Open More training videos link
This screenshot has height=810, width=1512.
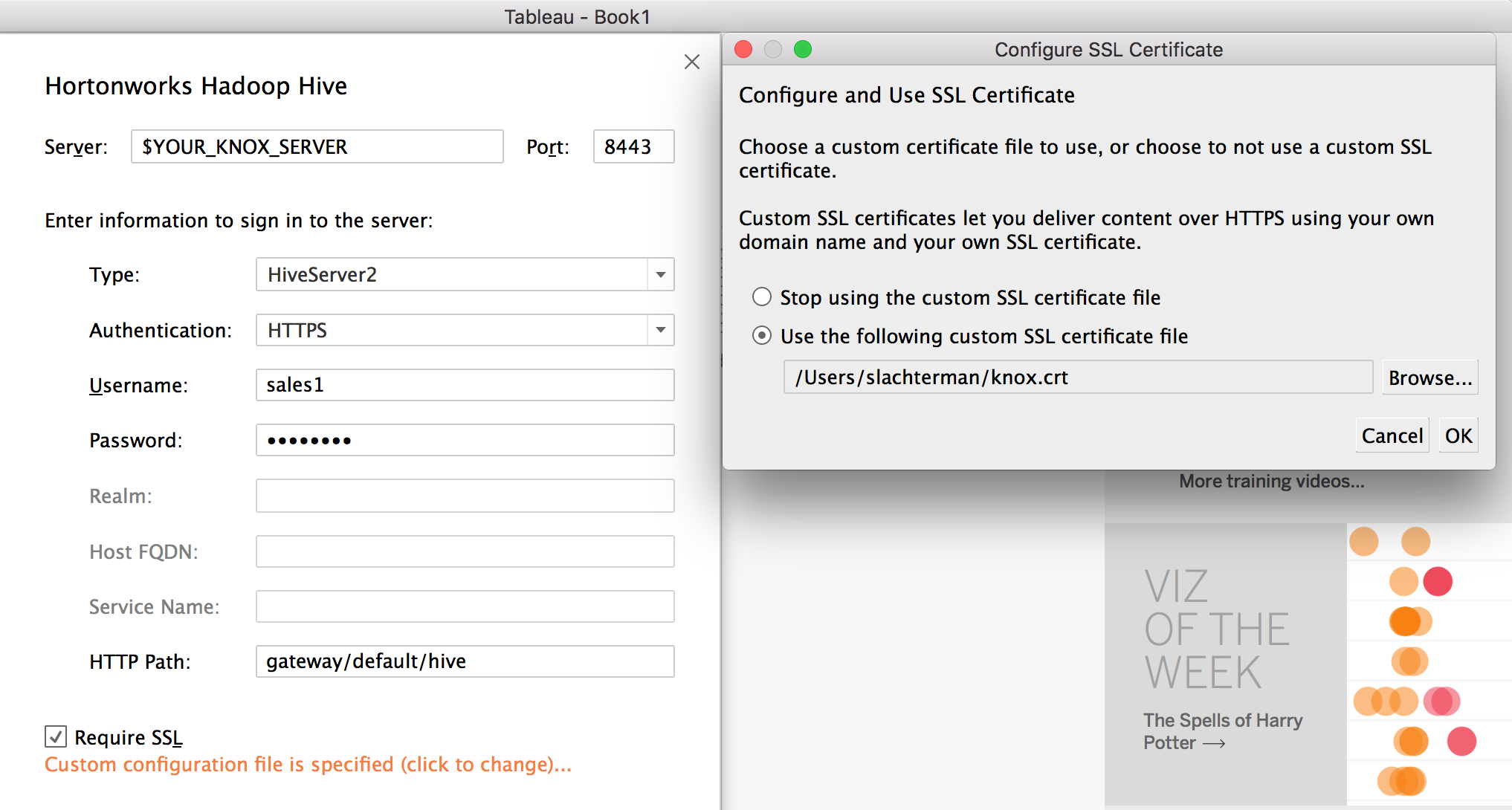click(x=1271, y=481)
